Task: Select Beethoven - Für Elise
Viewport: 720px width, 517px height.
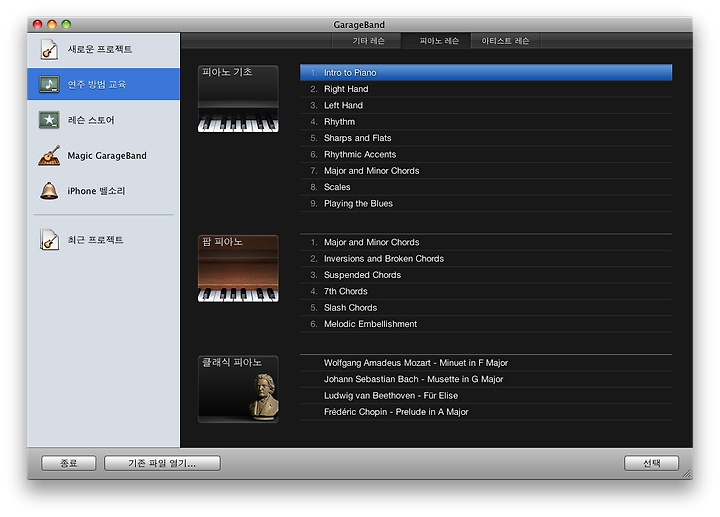Action: (486, 395)
